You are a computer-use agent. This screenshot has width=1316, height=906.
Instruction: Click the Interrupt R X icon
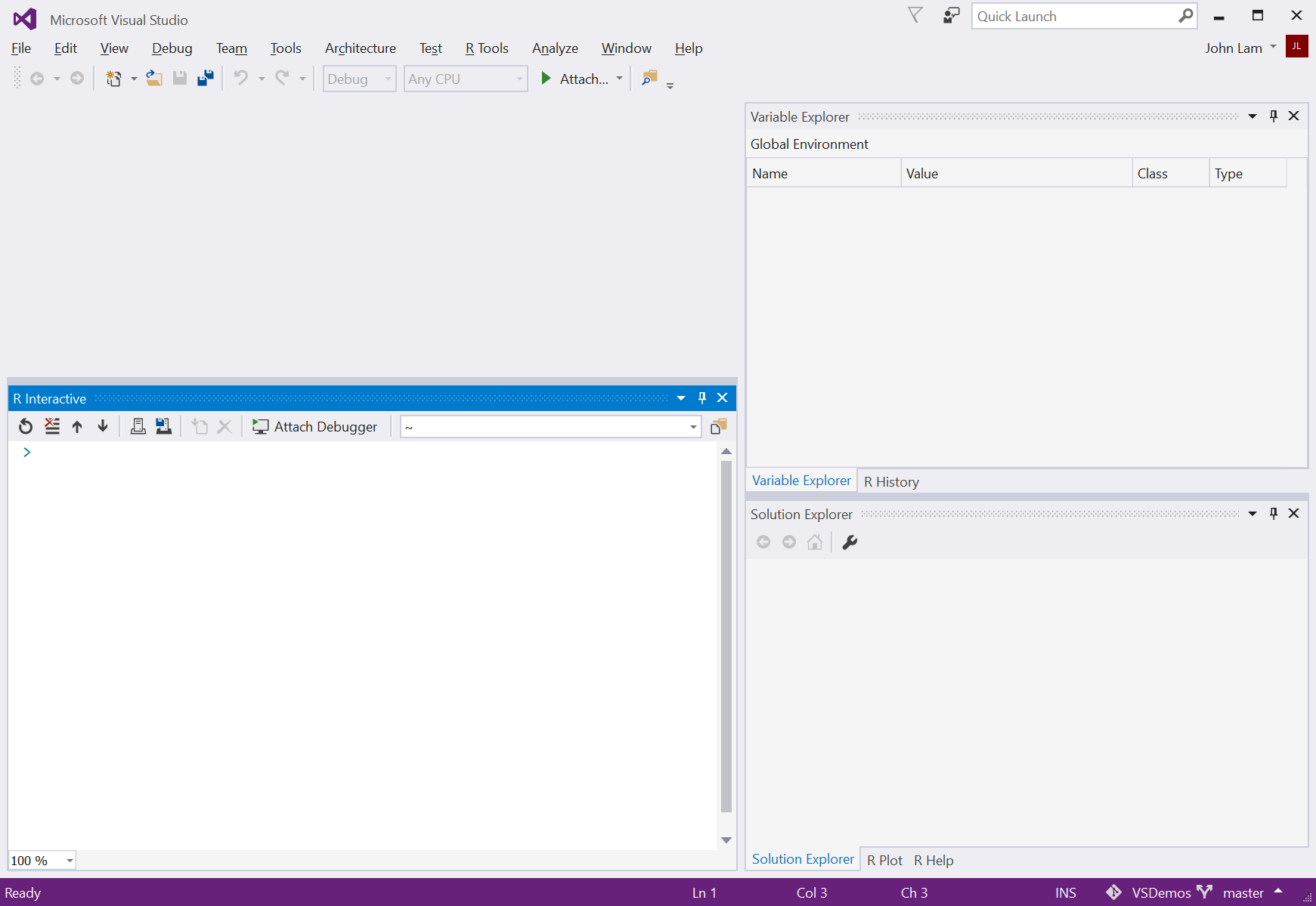pyautogui.click(x=224, y=427)
